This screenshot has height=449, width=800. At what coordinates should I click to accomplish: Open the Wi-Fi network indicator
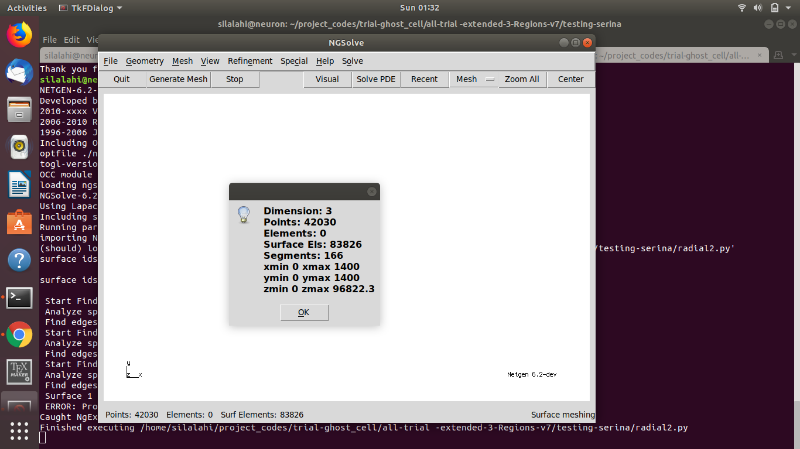(742, 8)
